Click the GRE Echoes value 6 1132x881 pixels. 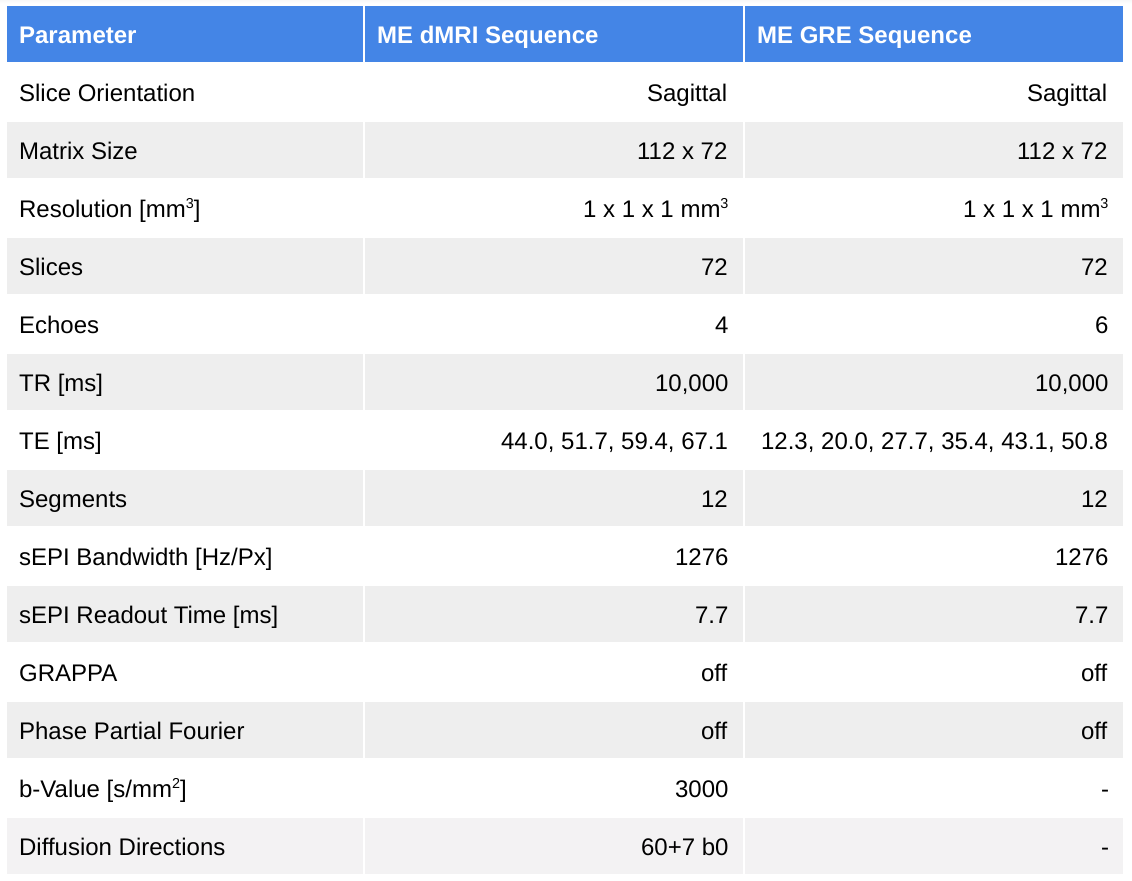pyautogui.click(x=1101, y=325)
